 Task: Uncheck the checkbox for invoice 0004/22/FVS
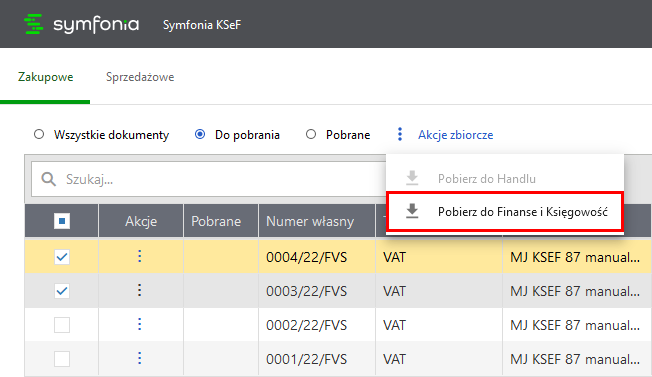click(x=62, y=257)
